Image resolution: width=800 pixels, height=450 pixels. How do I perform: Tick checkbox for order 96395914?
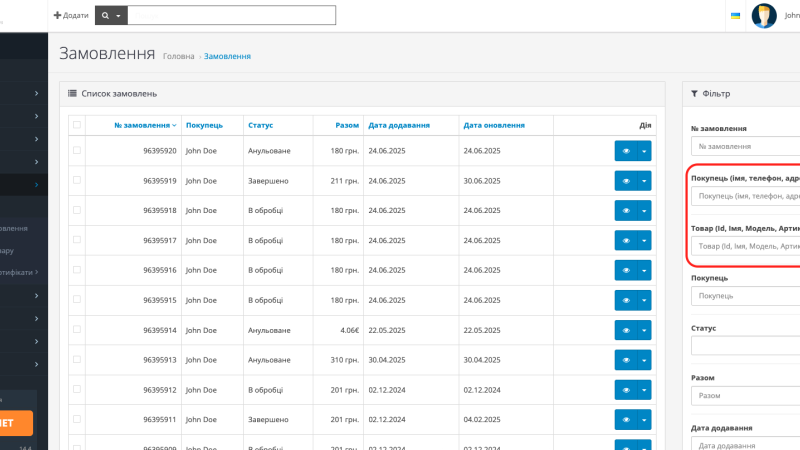(x=77, y=329)
